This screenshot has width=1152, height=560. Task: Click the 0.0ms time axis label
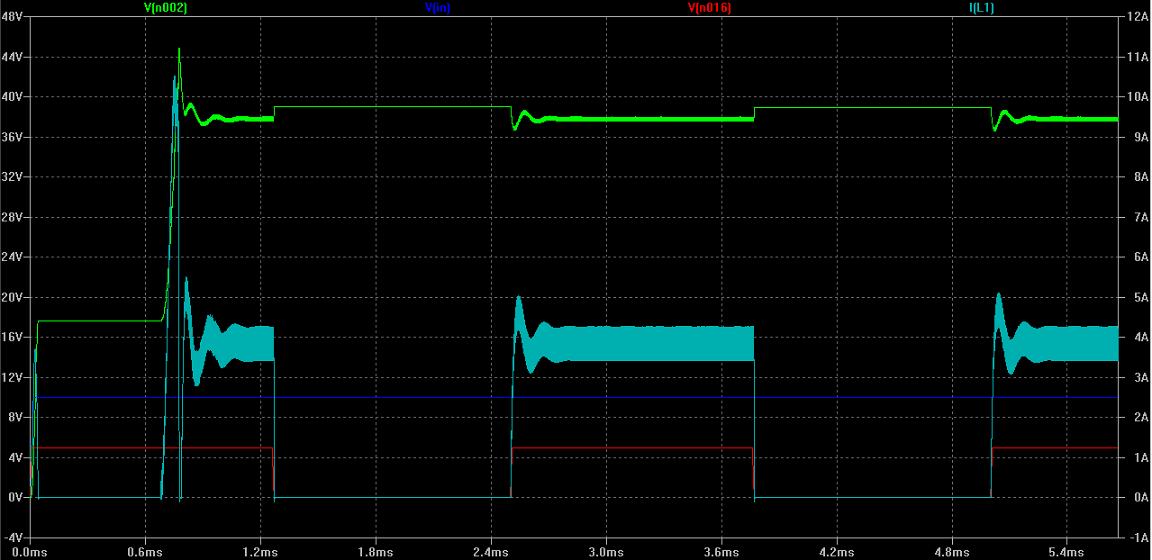[x=30, y=551]
